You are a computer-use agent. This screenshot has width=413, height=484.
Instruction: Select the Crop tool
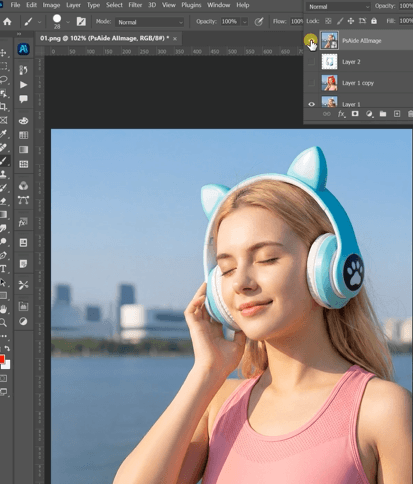coord(3,107)
